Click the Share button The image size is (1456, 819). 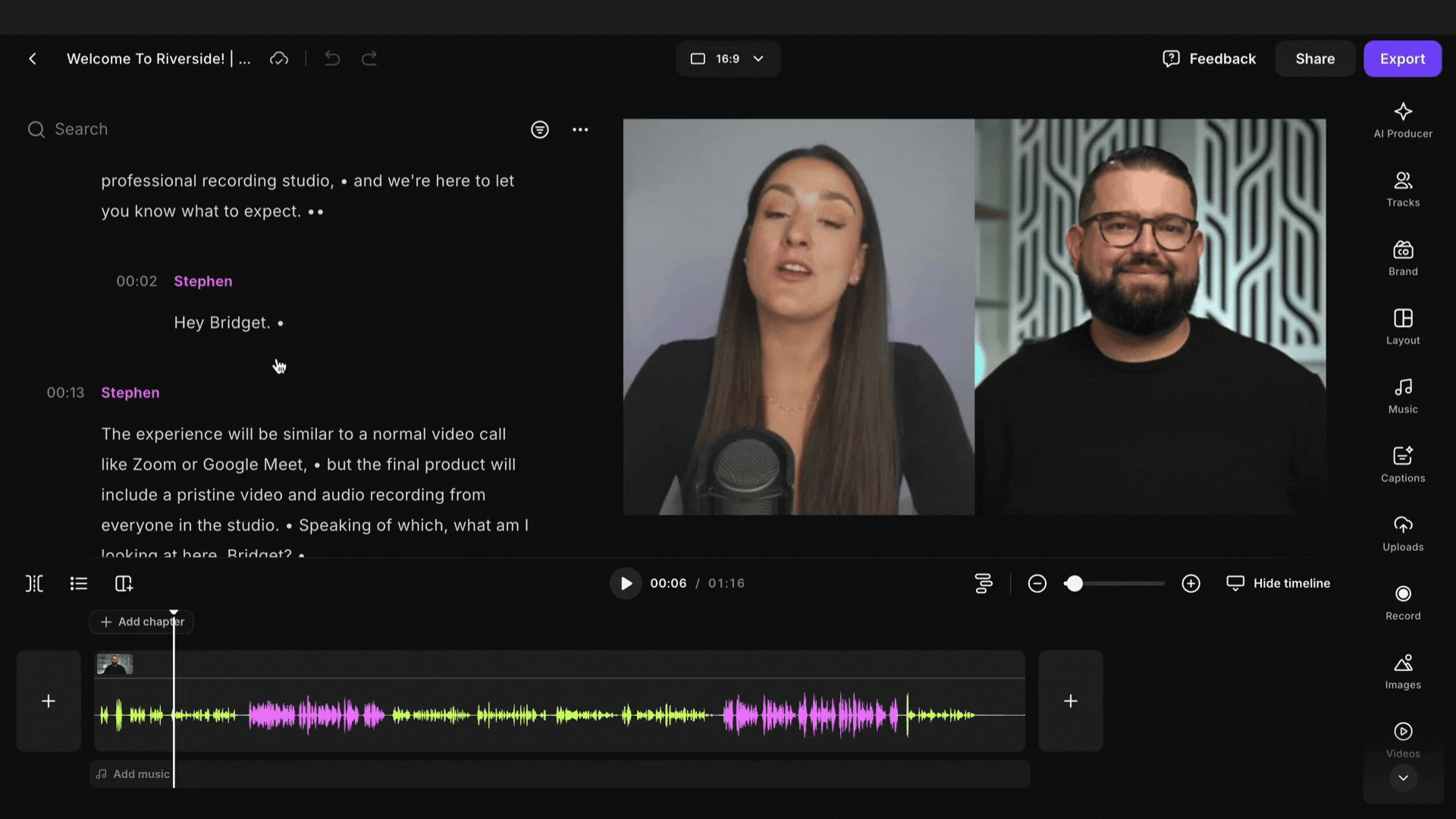coord(1315,58)
